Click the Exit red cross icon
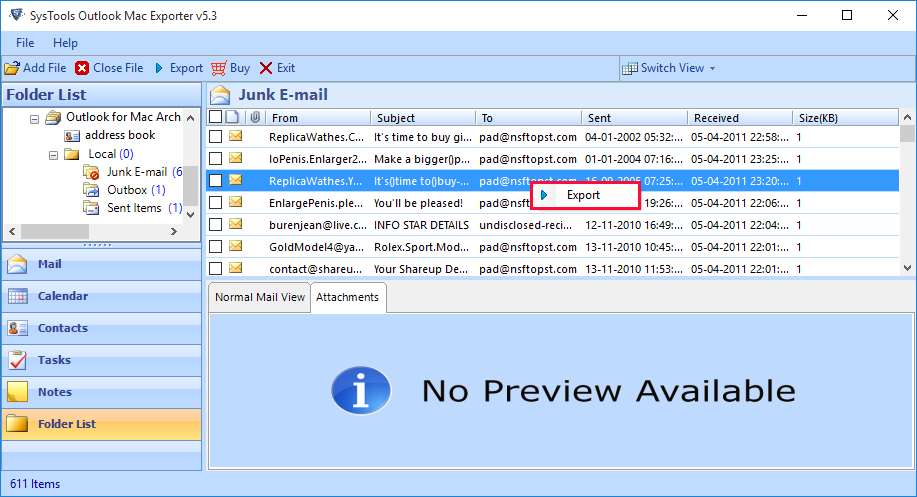This screenshot has width=917, height=497. [266, 68]
